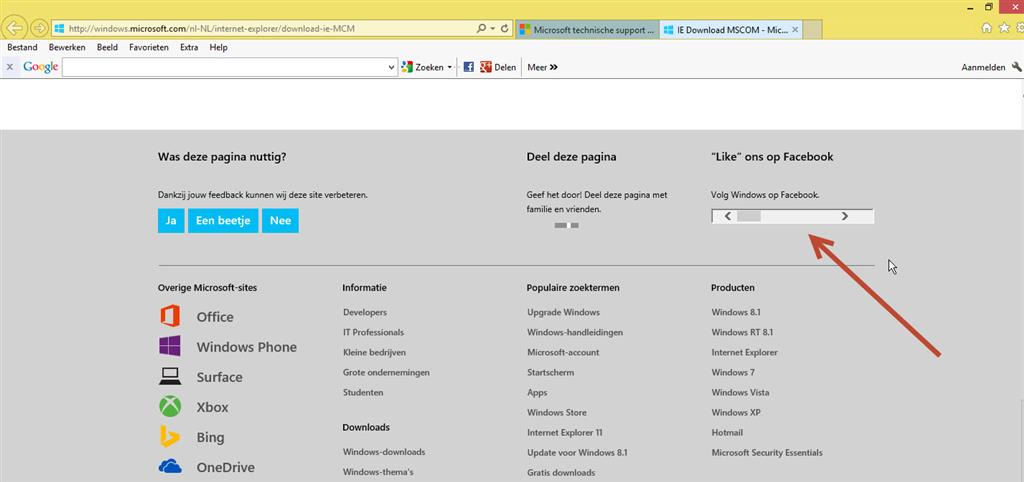This screenshot has height=482, width=1024.
Task: Click the Facebook widget right scroll arrow
Action: click(844, 216)
